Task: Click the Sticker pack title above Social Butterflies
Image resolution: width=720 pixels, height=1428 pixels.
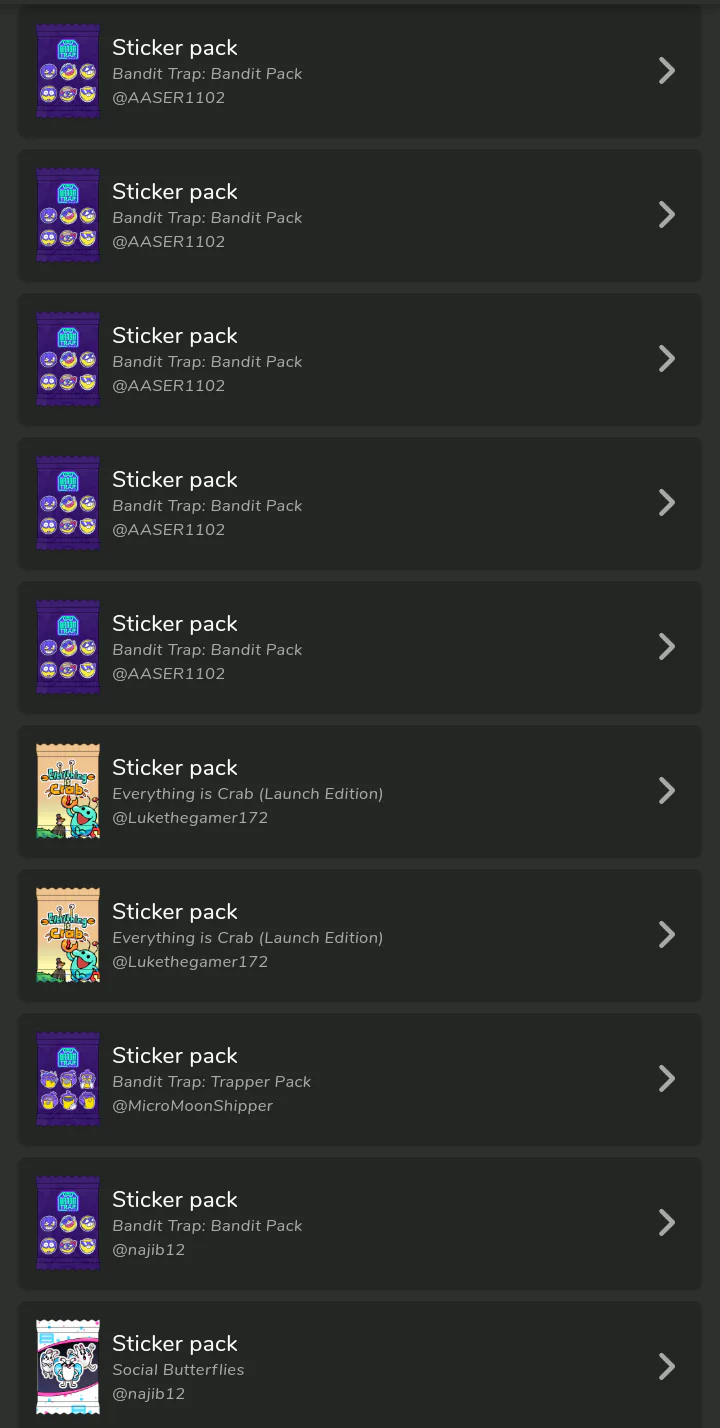Action: tap(175, 1344)
